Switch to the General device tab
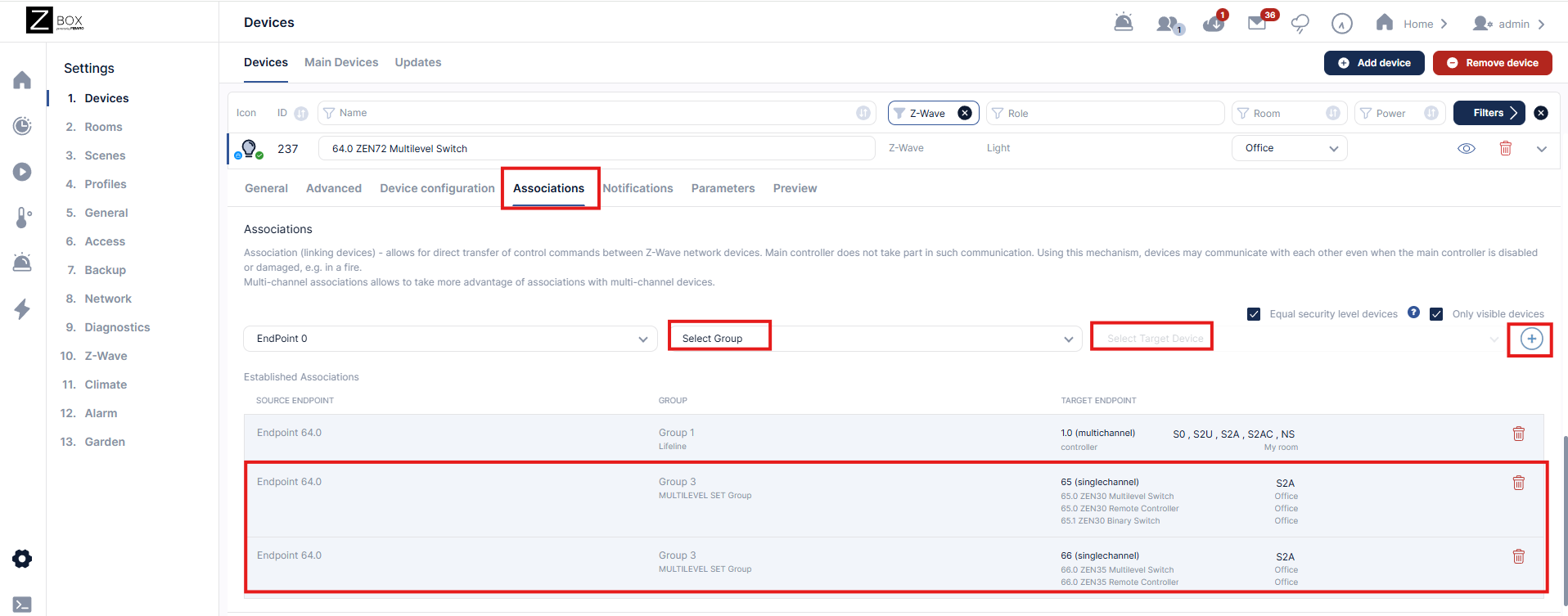 (266, 188)
